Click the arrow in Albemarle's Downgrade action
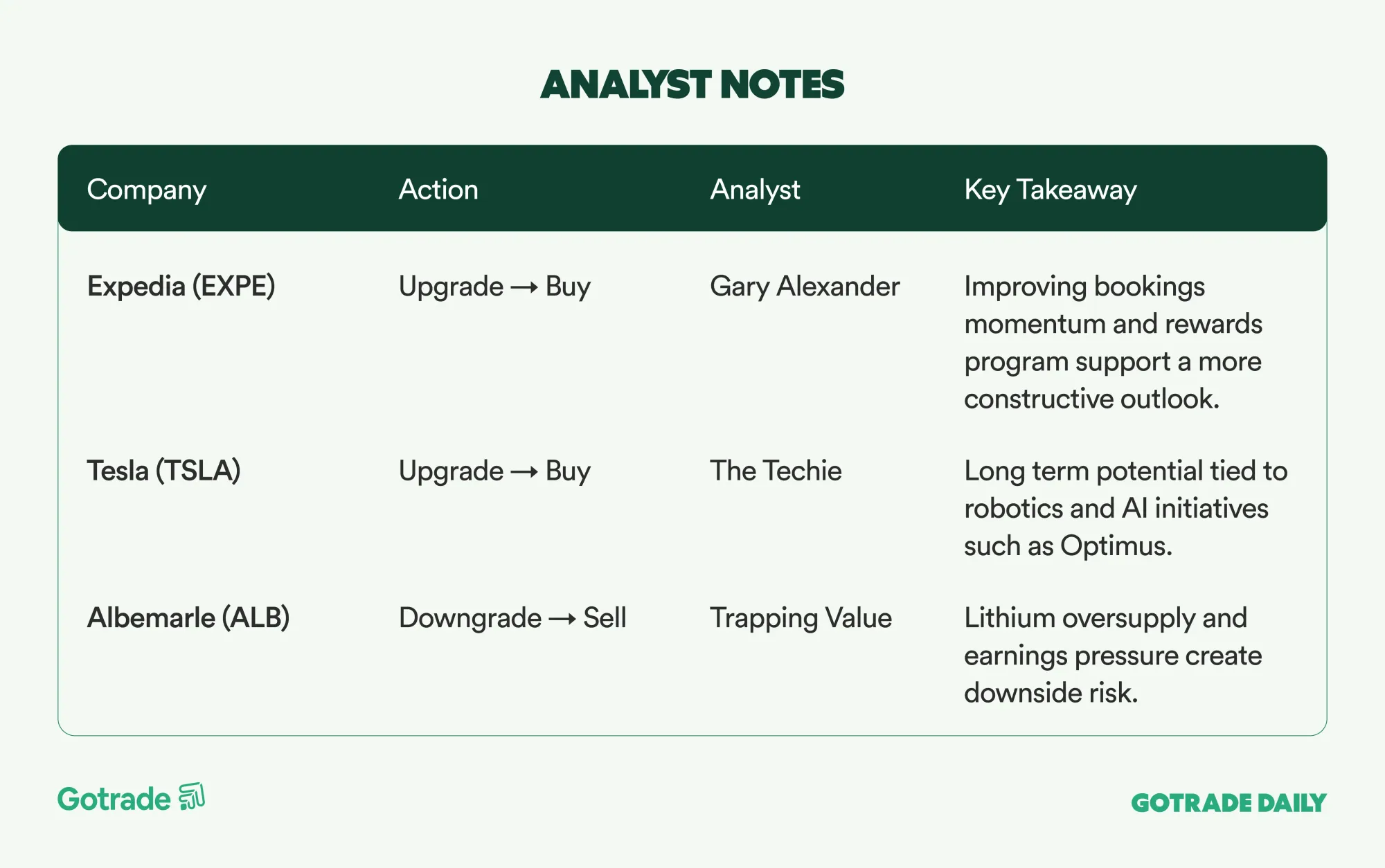 562,619
